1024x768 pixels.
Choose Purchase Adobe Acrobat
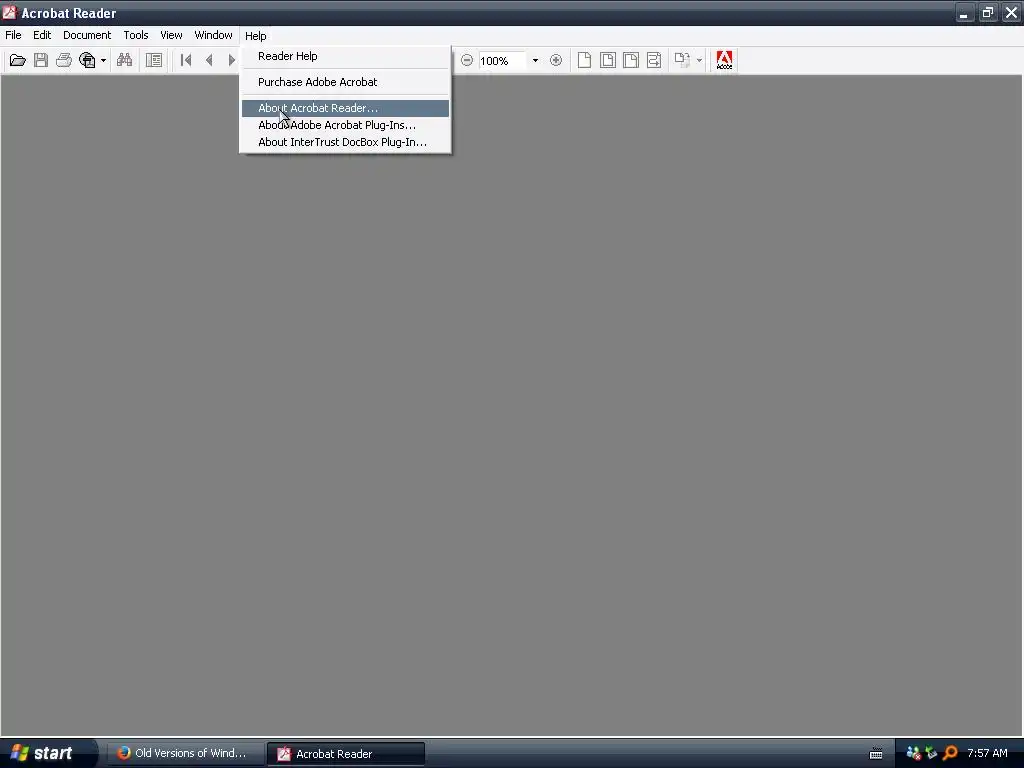coord(345,82)
